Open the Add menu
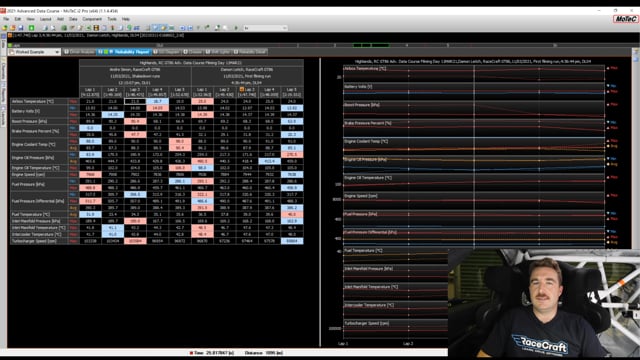This screenshot has width=640, height=360. coord(60,19)
